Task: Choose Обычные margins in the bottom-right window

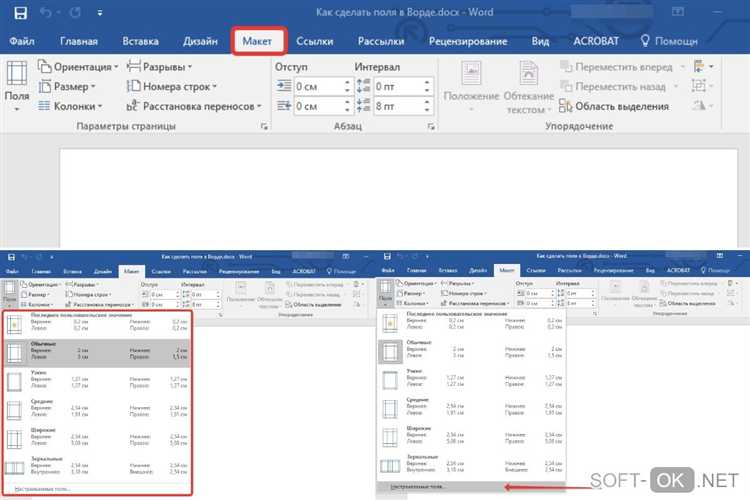Action: (x=471, y=352)
